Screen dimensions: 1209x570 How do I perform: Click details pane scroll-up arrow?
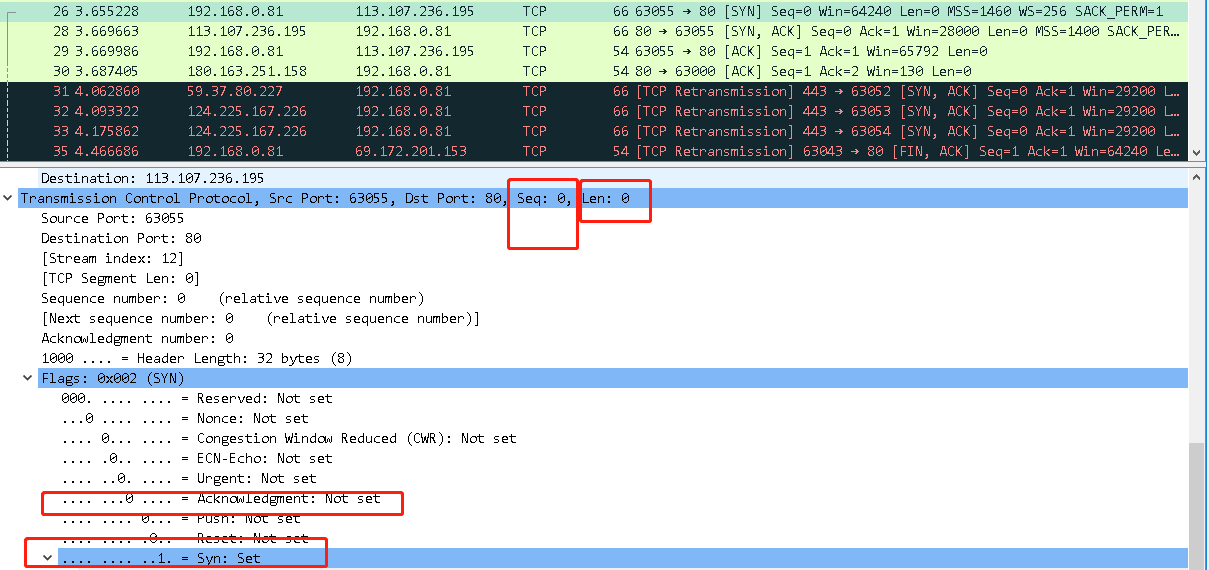pos(1198,177)
